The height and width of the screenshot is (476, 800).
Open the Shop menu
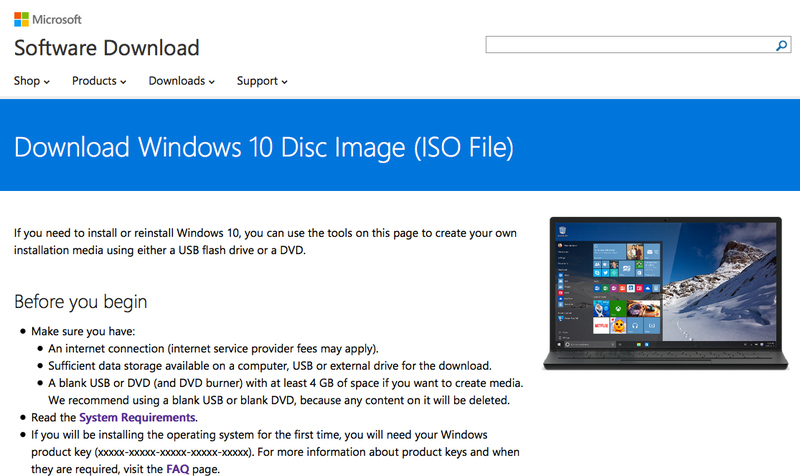[x=32, y=81]
